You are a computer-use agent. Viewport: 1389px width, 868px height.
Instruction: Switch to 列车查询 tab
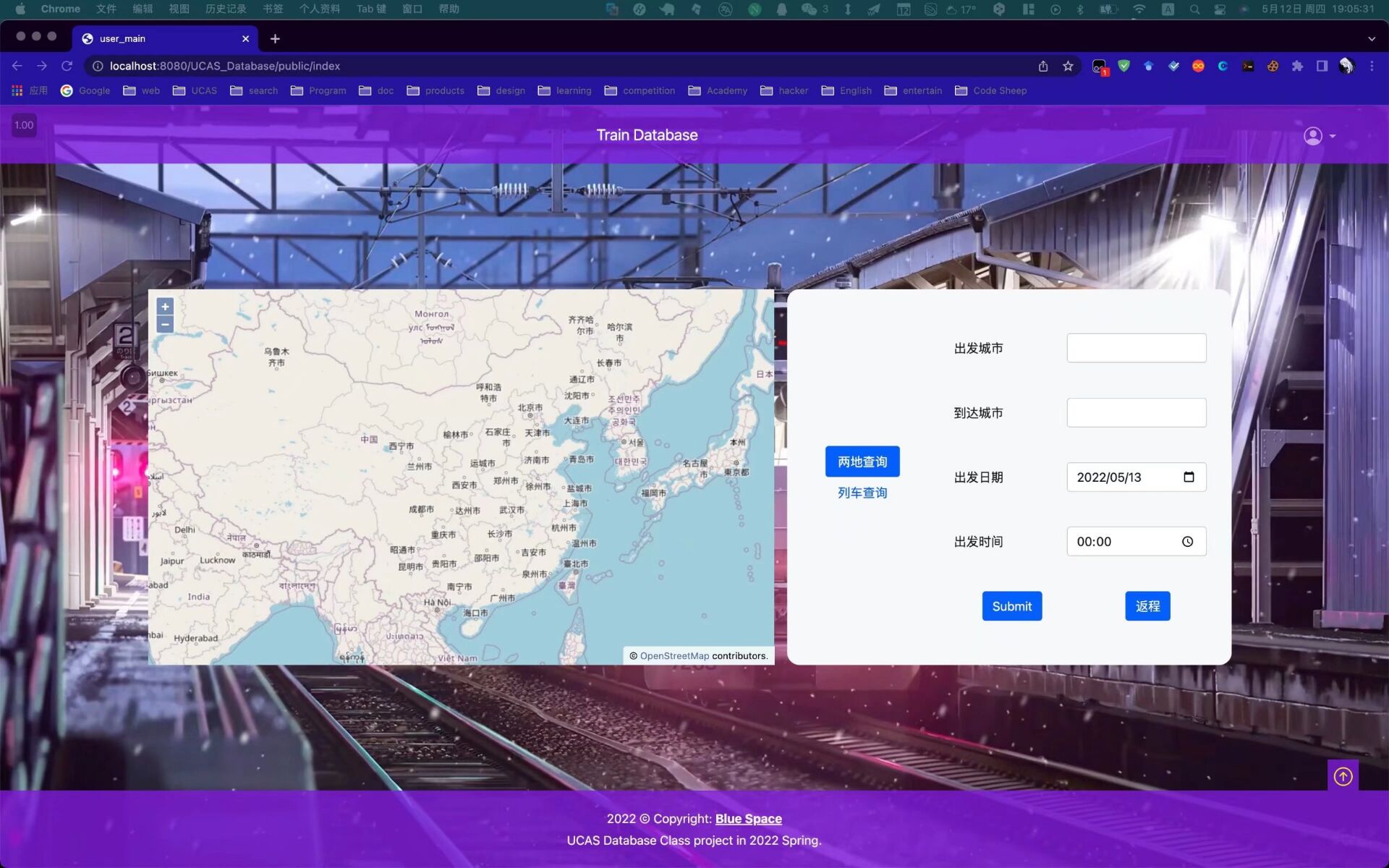coord(862,493)
